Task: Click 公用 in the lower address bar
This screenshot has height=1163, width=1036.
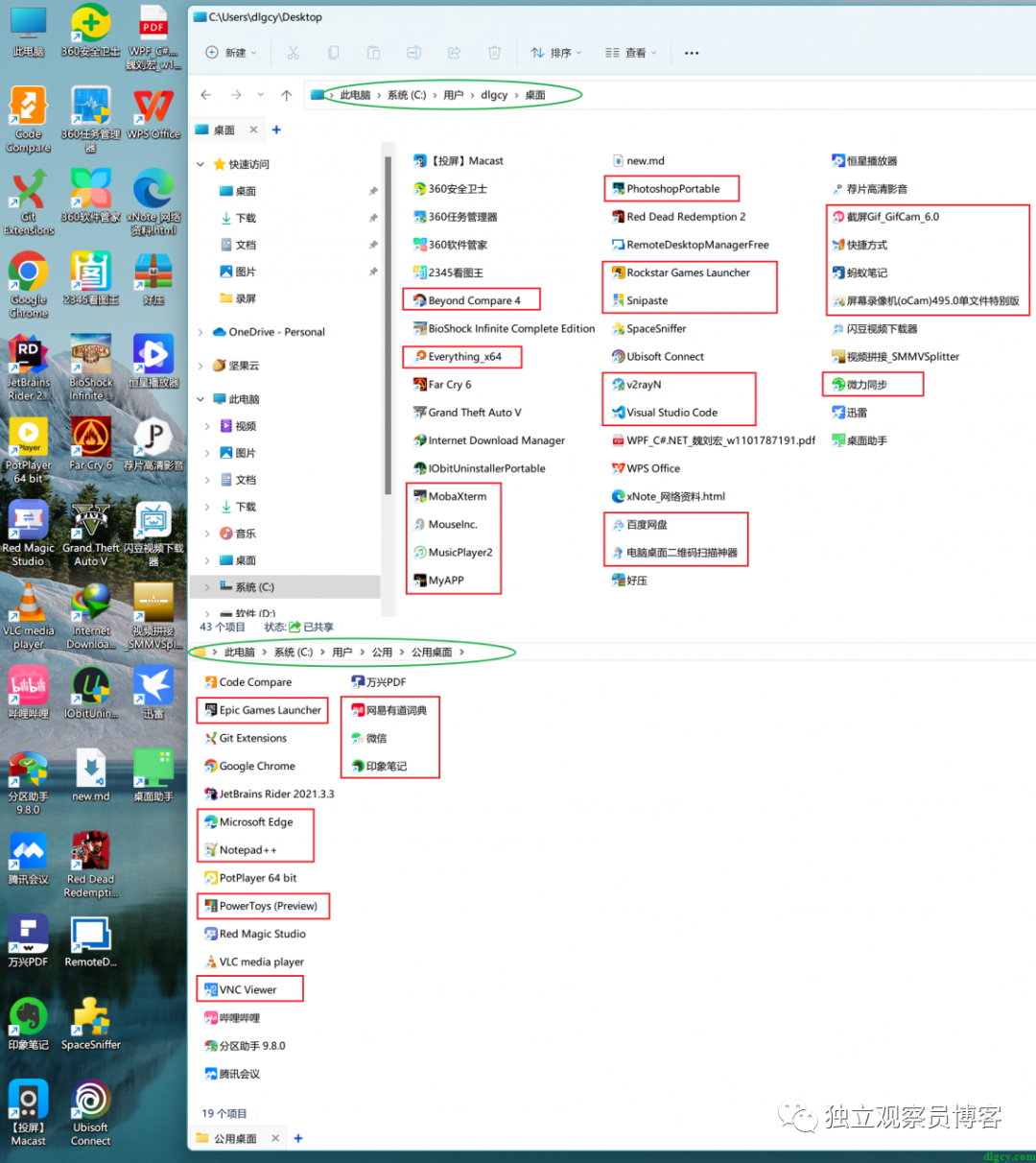Action: [x=382, y=653]
